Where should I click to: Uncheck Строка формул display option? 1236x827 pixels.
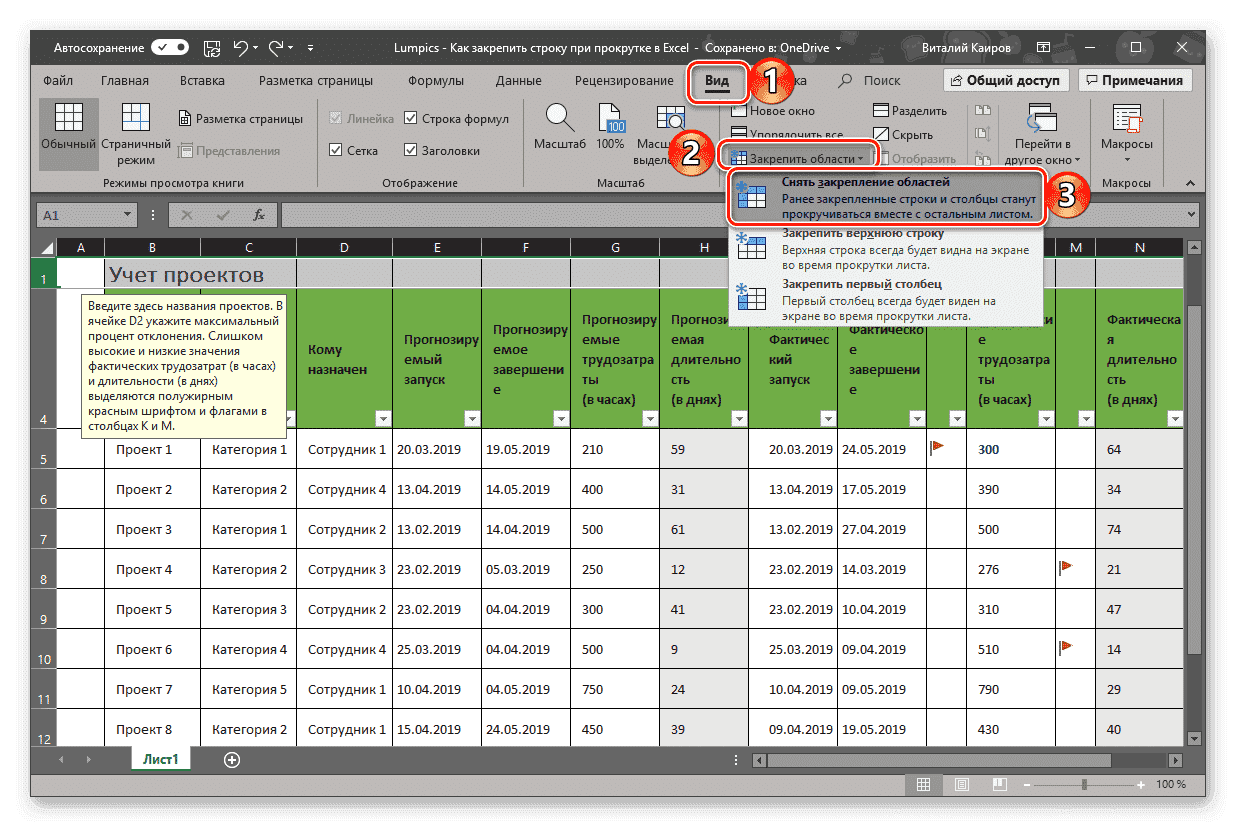click(x=412, y=117)
